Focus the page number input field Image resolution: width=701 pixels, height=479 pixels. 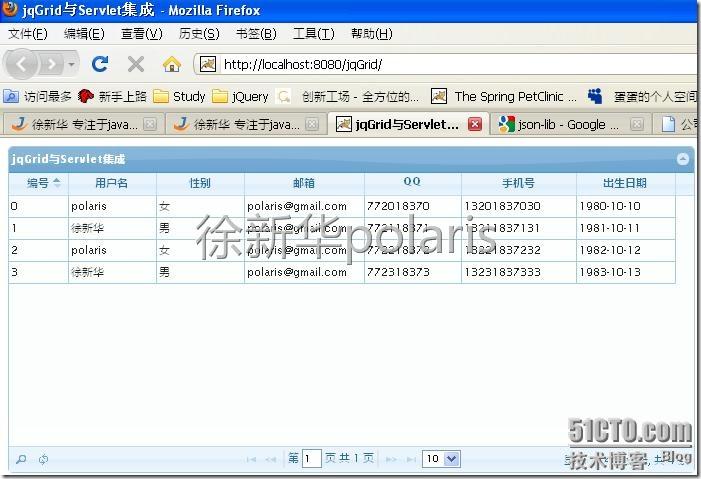(312, 458)
